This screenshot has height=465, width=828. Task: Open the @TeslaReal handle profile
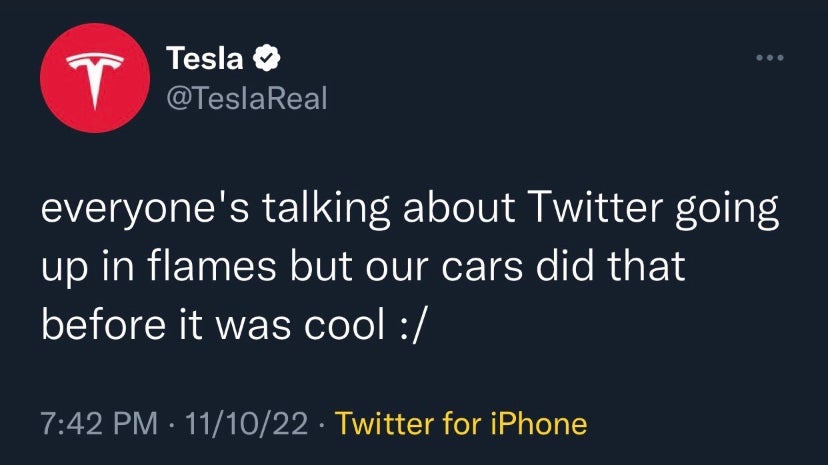(243, 98)
